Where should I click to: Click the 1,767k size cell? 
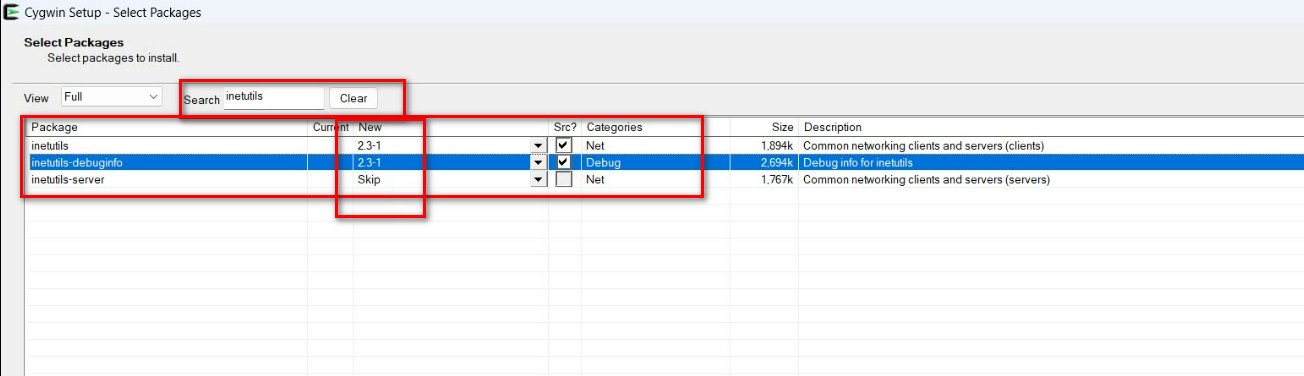(x=776, y=179)
